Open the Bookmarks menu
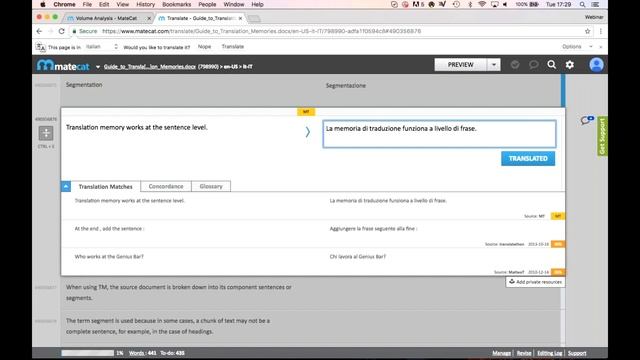 [176, 4]
